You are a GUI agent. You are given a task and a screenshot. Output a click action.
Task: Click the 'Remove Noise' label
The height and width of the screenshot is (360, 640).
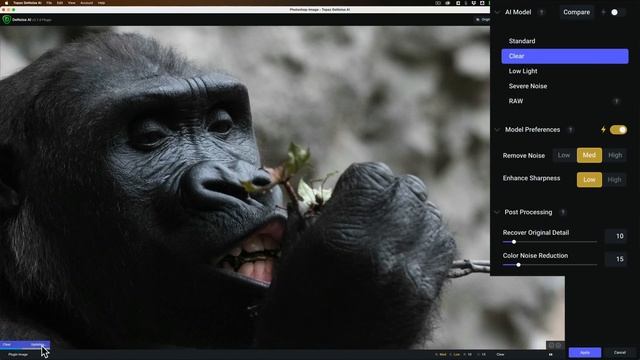pos(524,156)
